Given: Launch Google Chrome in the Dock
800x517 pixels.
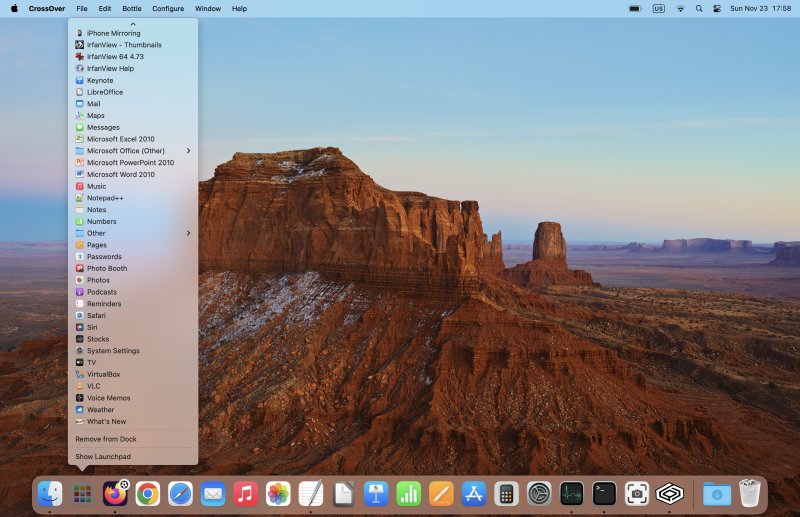Looking at the screenshot, I should click(x=148, y=493).
